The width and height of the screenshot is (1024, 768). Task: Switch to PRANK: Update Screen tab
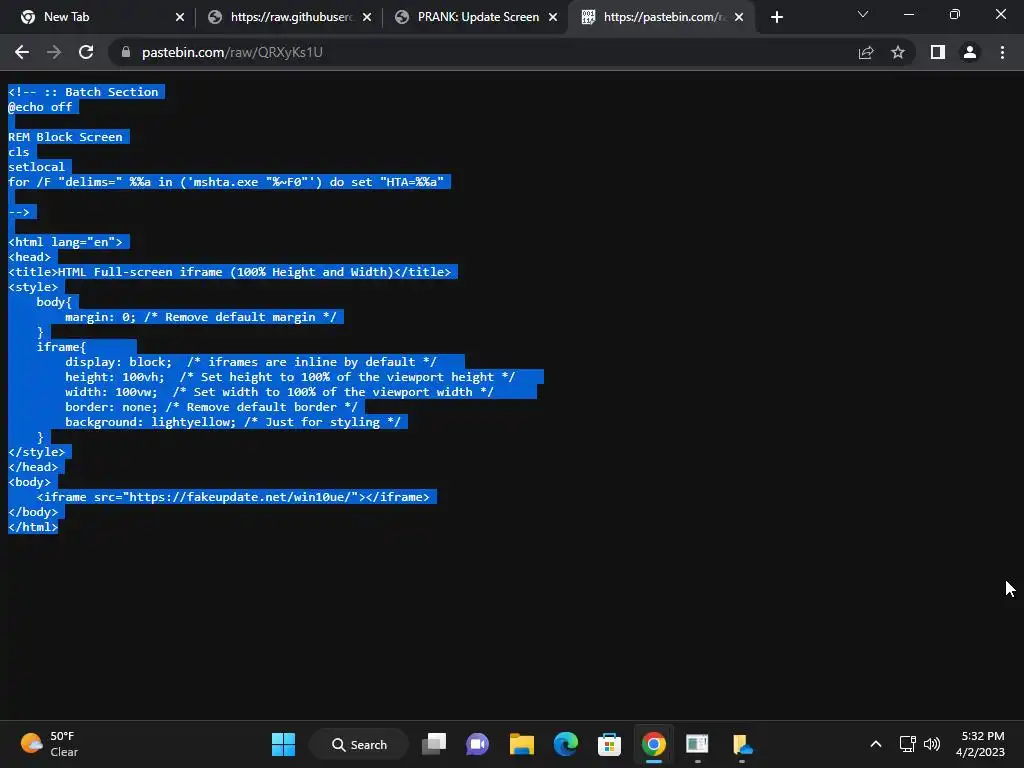pos(475,17)
